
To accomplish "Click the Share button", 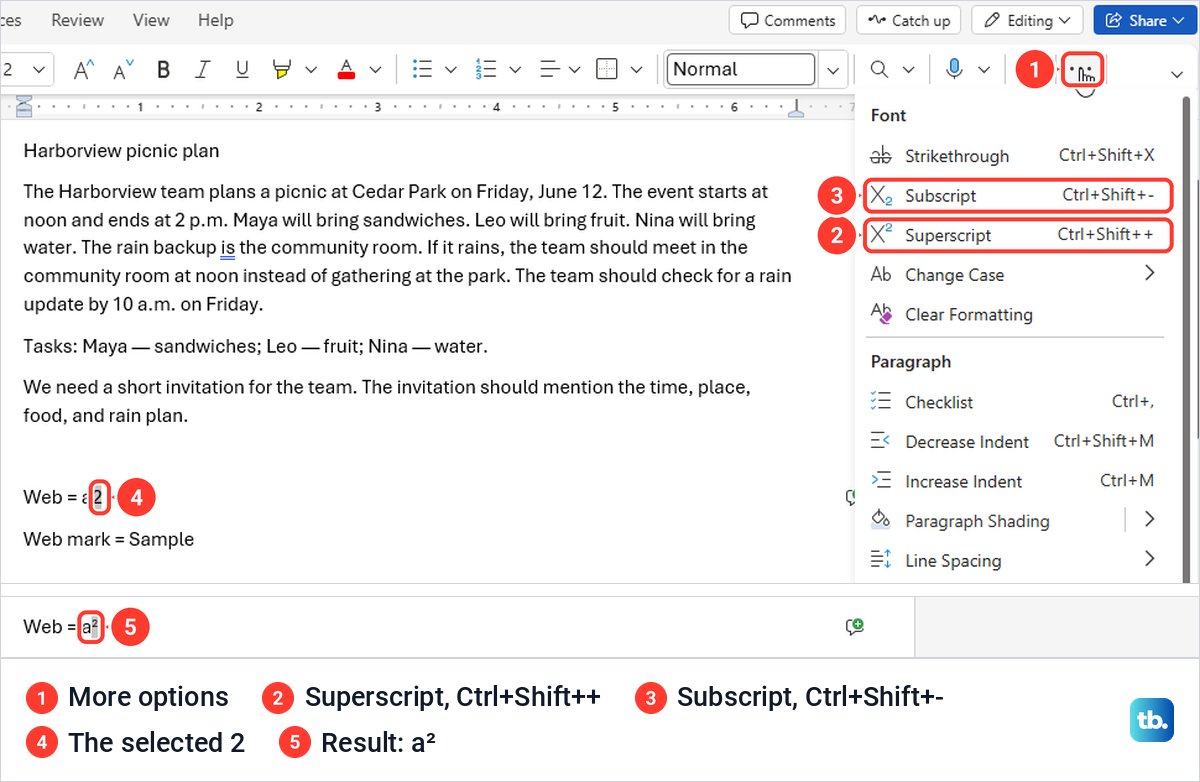I will pyautogui.click(x=1144, y=20).
